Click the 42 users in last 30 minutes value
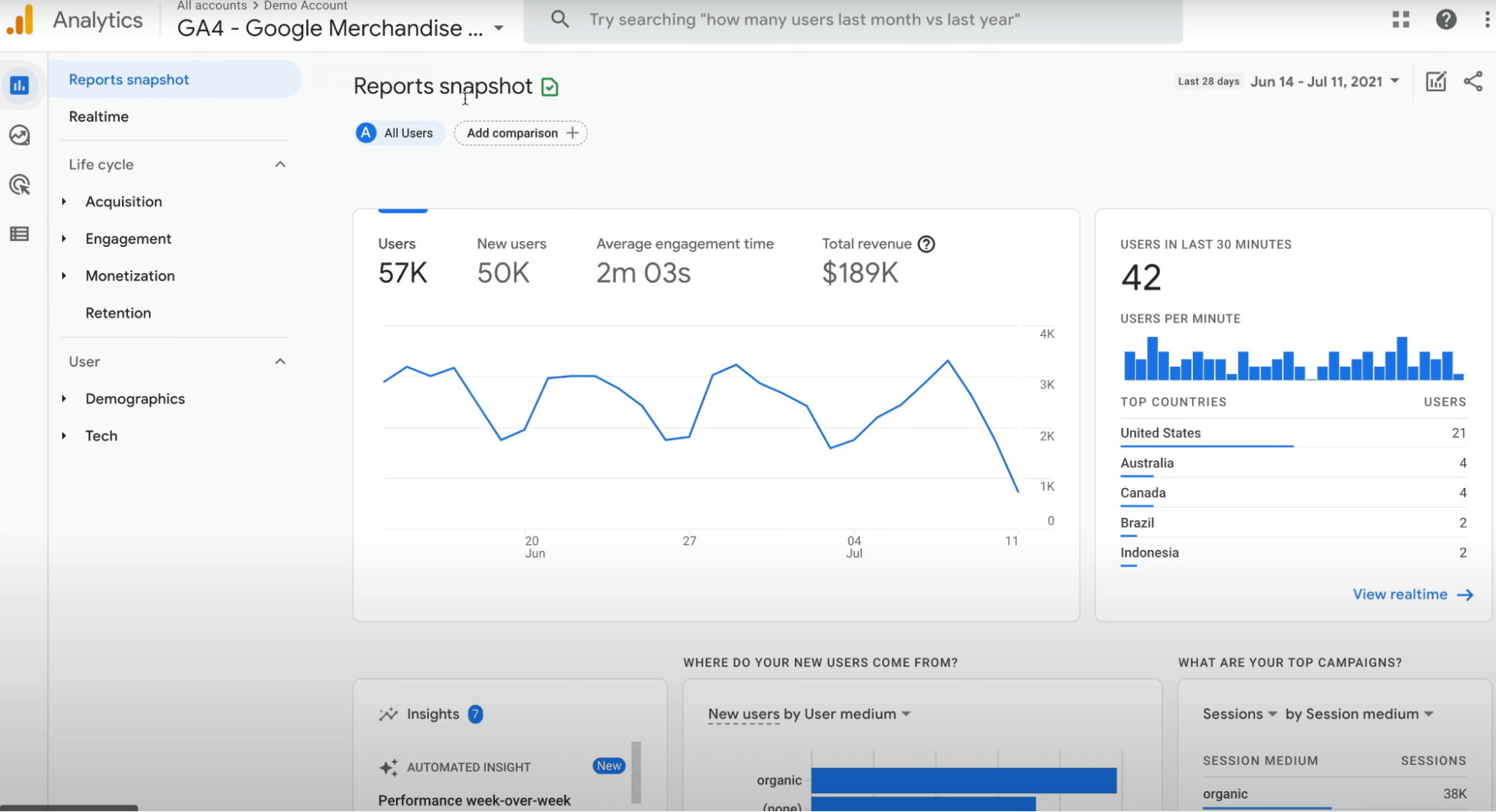The image size is (1496, 812). 1141,278
